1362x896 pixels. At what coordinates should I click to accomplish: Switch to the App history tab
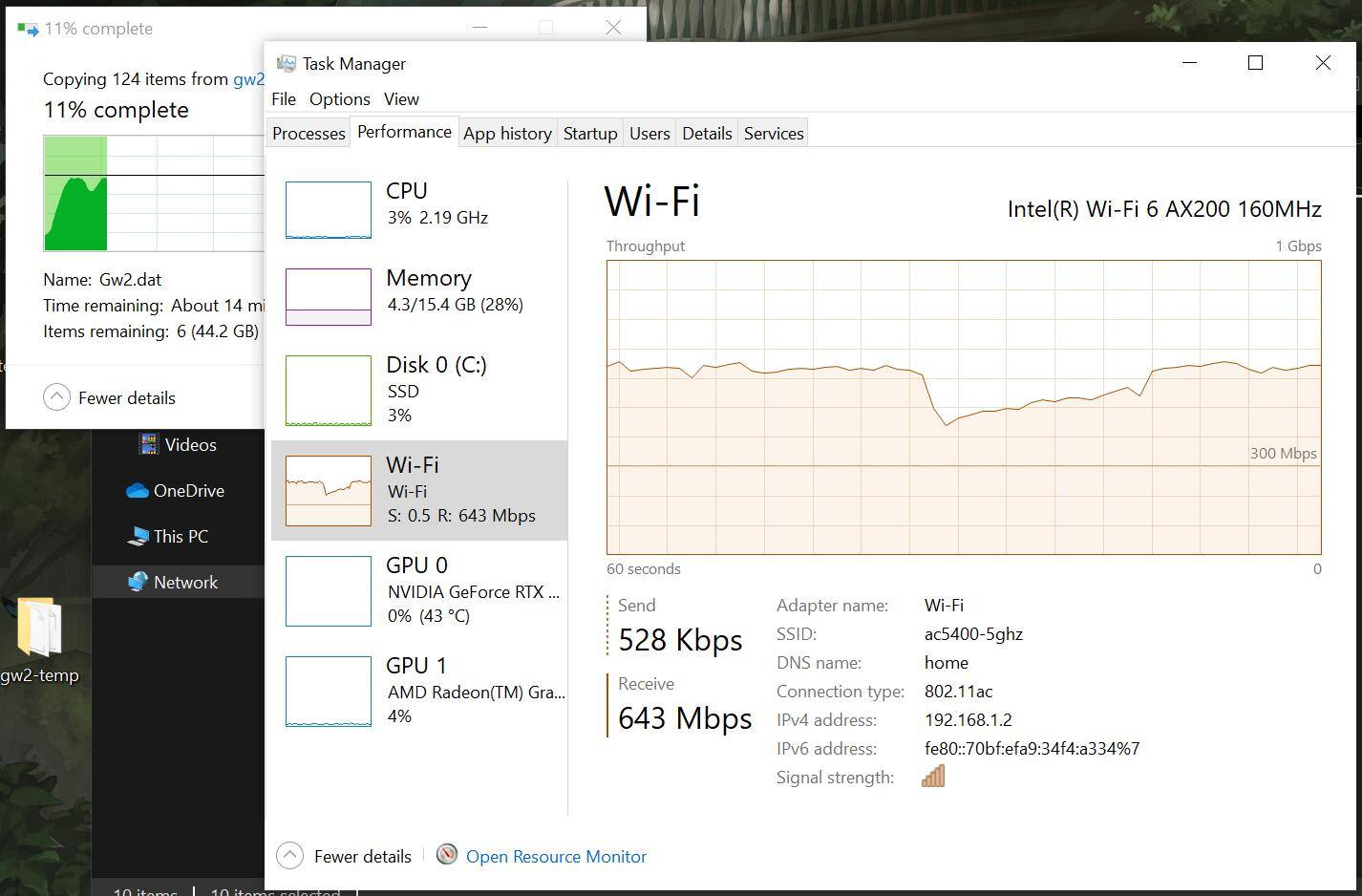pyautogui.click(x=507, y=134)
